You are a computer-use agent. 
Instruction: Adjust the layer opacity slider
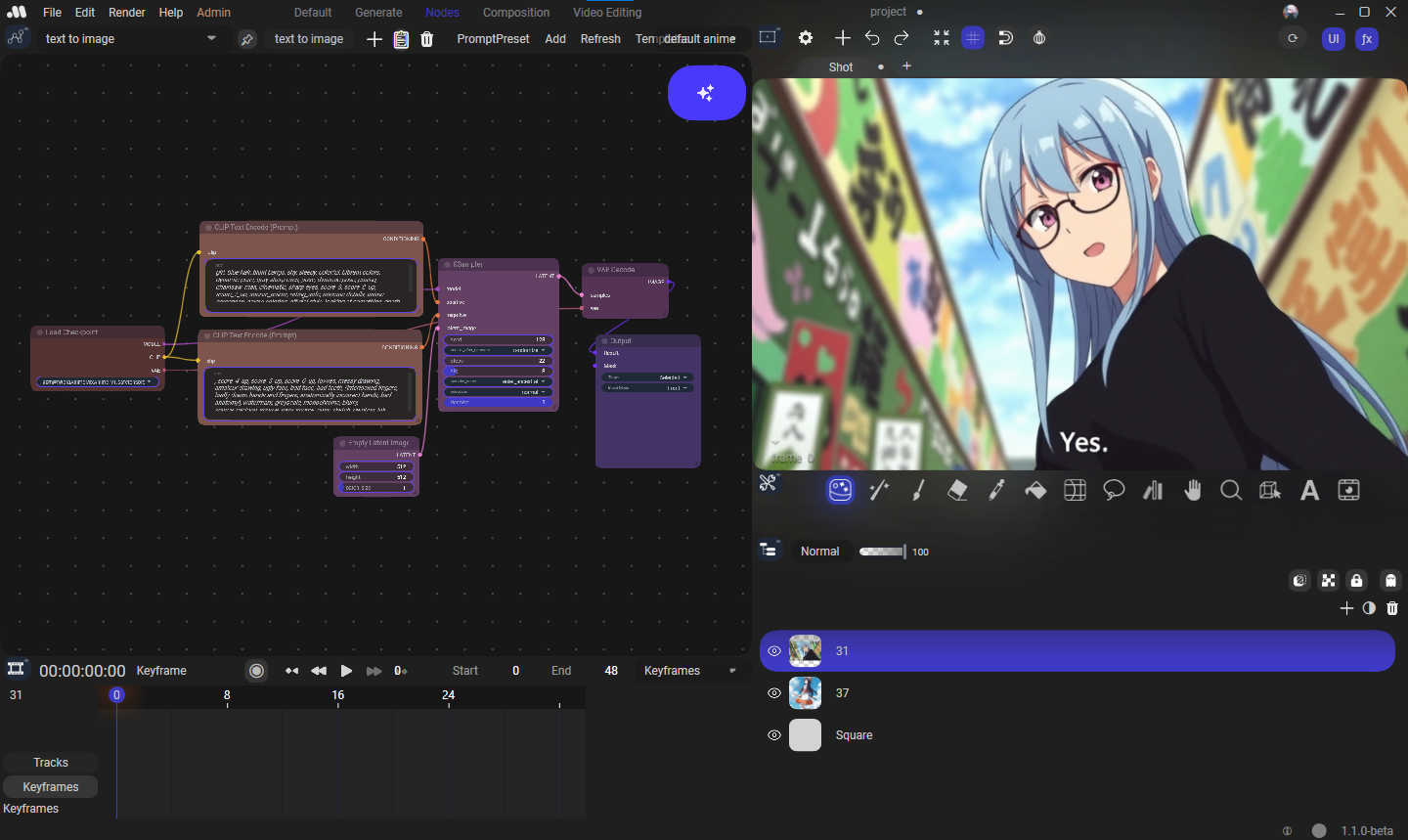(x=882, y=552)
